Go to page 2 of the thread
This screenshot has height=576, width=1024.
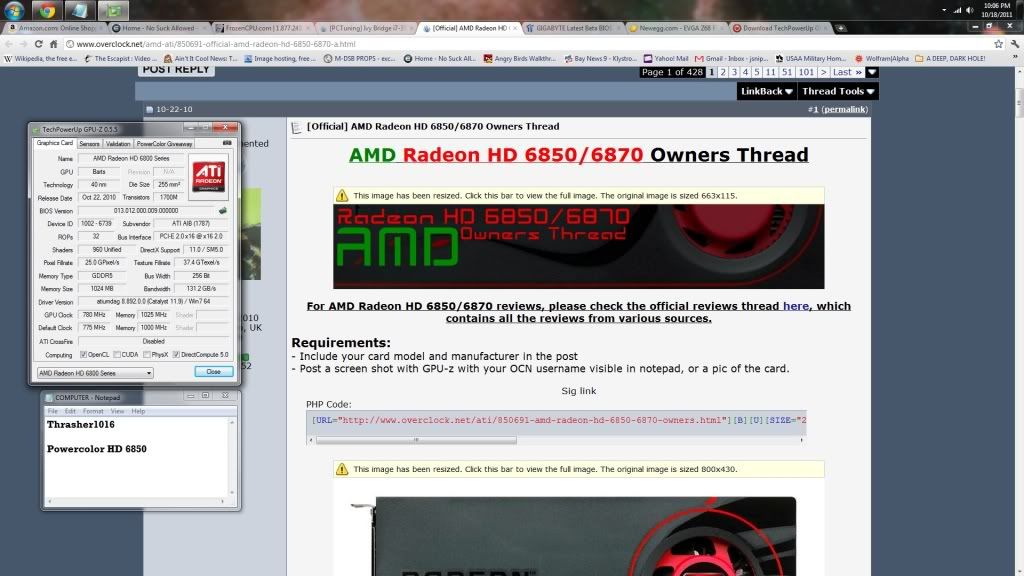[x=723, y=72]
